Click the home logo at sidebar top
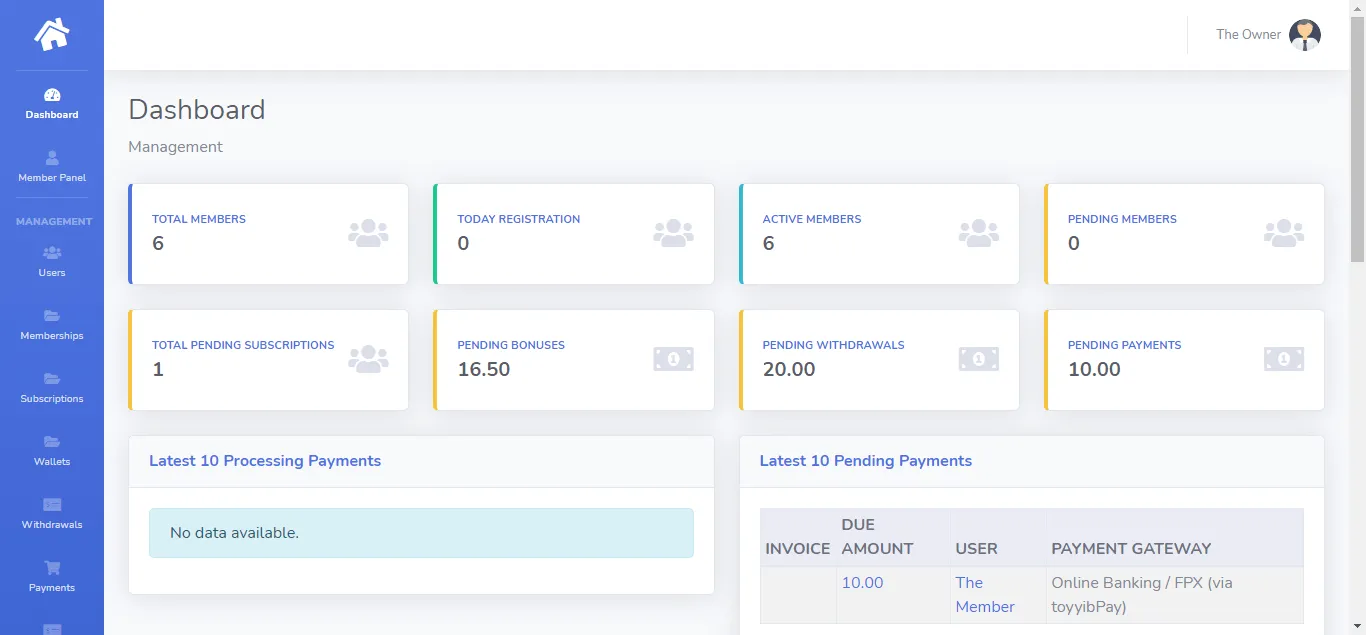The image size is (1366, 635). coord(51,34)
